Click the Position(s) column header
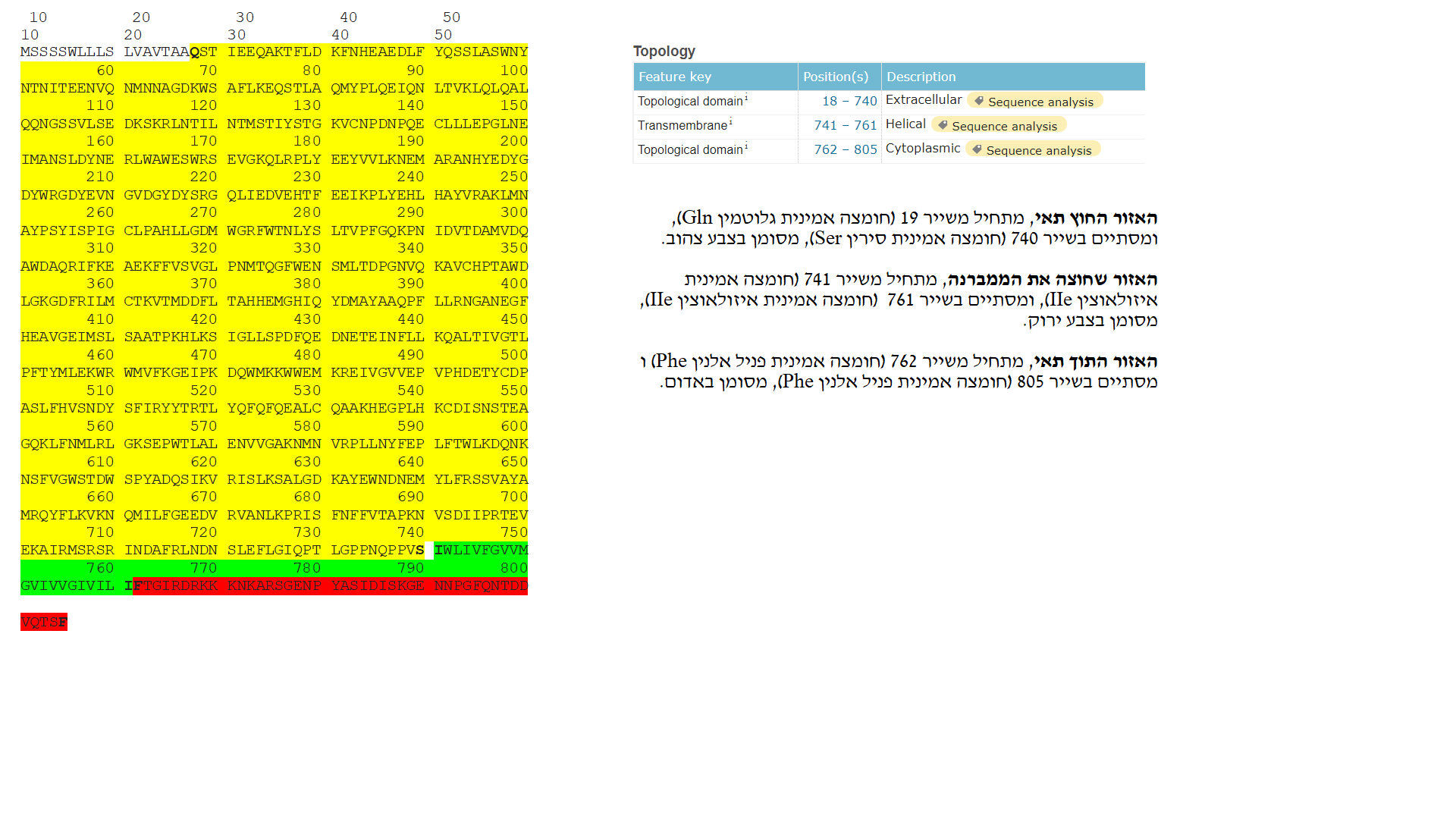Screen dimensions: 1456x819 tap(836, 77)
